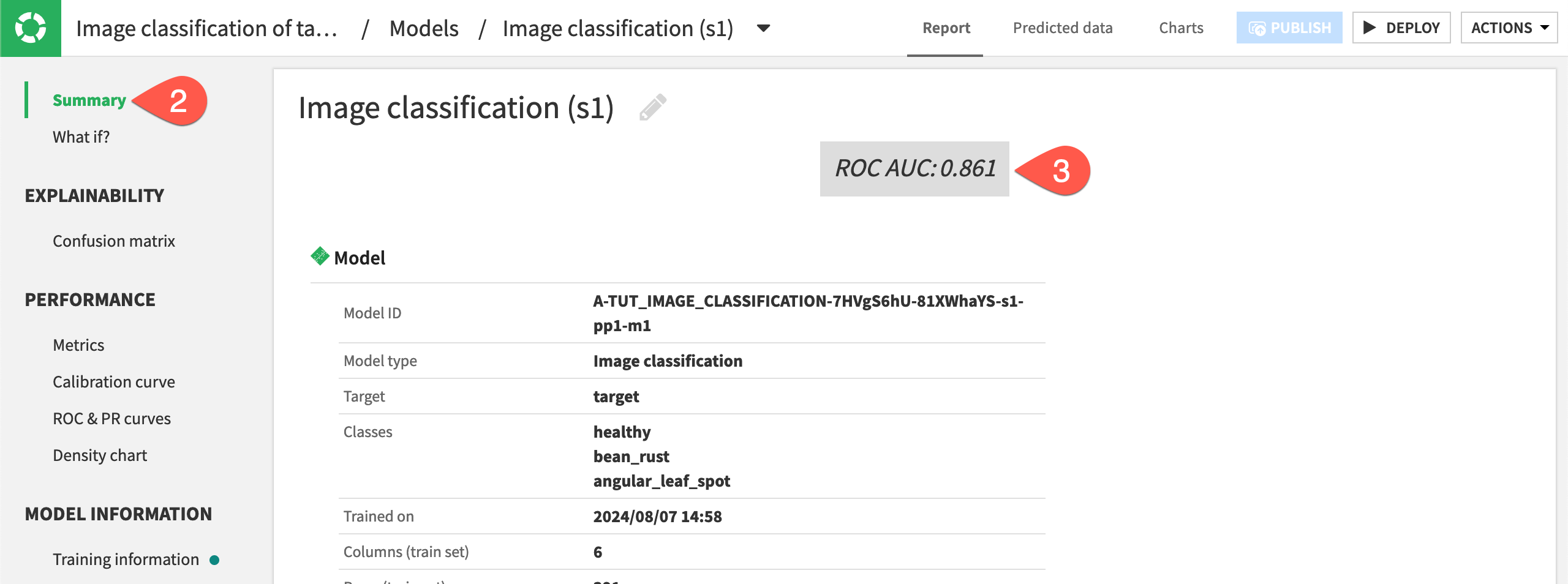Open the ACTIONS dropdown menu
The image size is (1568, 584).
pyautogui.click(x=1509, y=27)
